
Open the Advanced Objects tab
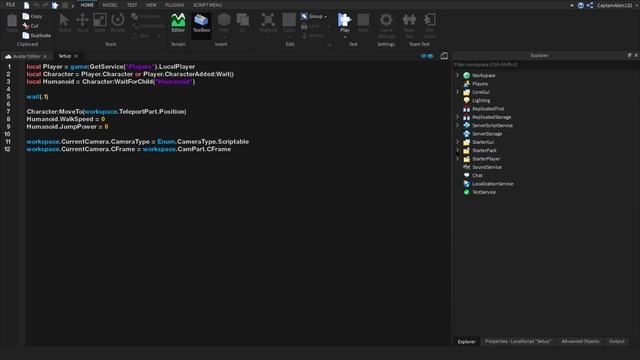(x=580, y=341)
